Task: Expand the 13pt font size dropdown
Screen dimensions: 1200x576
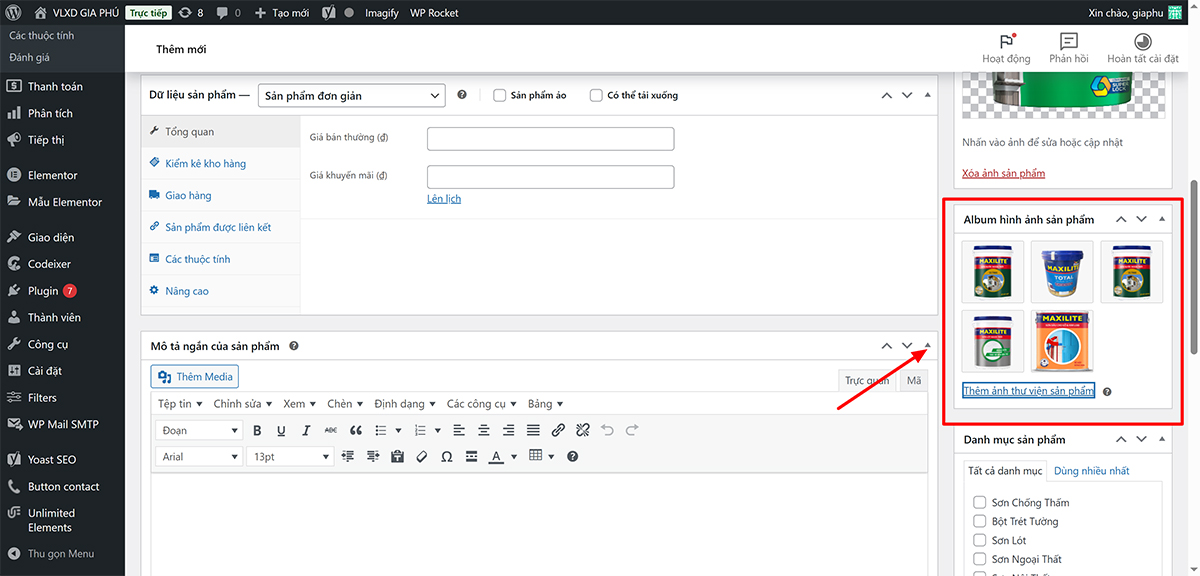Action: point(289,457)
